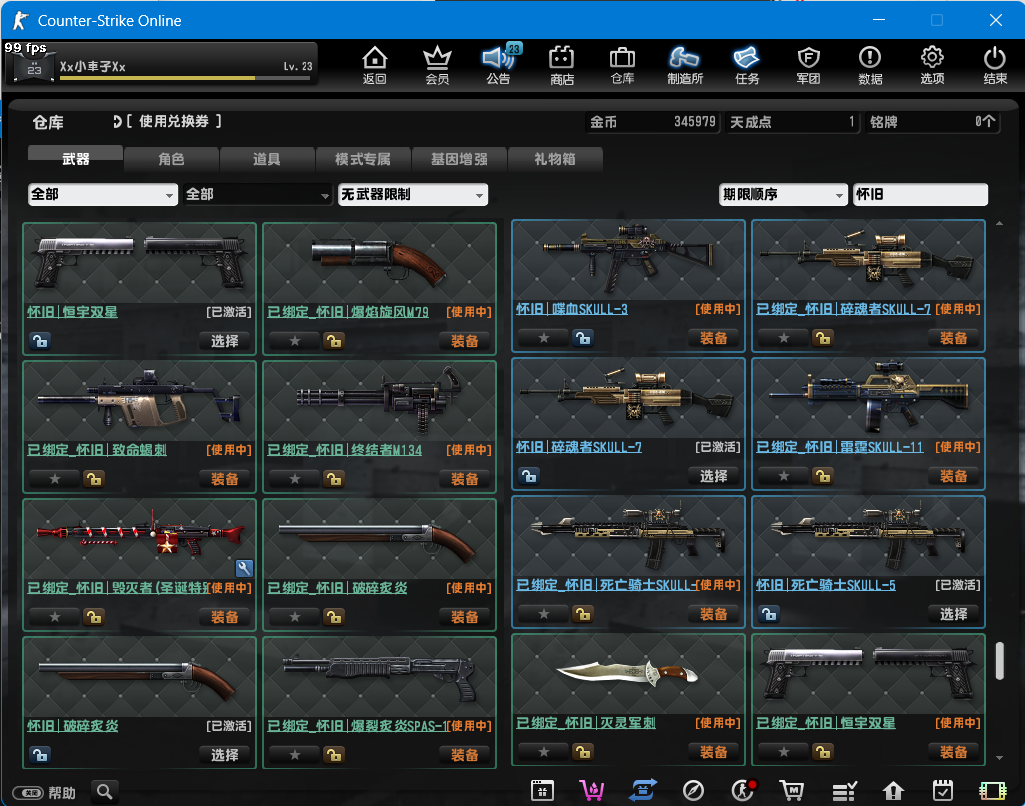Viewport: 1025px width, 806px height.
Task: Switch to the 基因增强 tab
Action: (459, 159)
